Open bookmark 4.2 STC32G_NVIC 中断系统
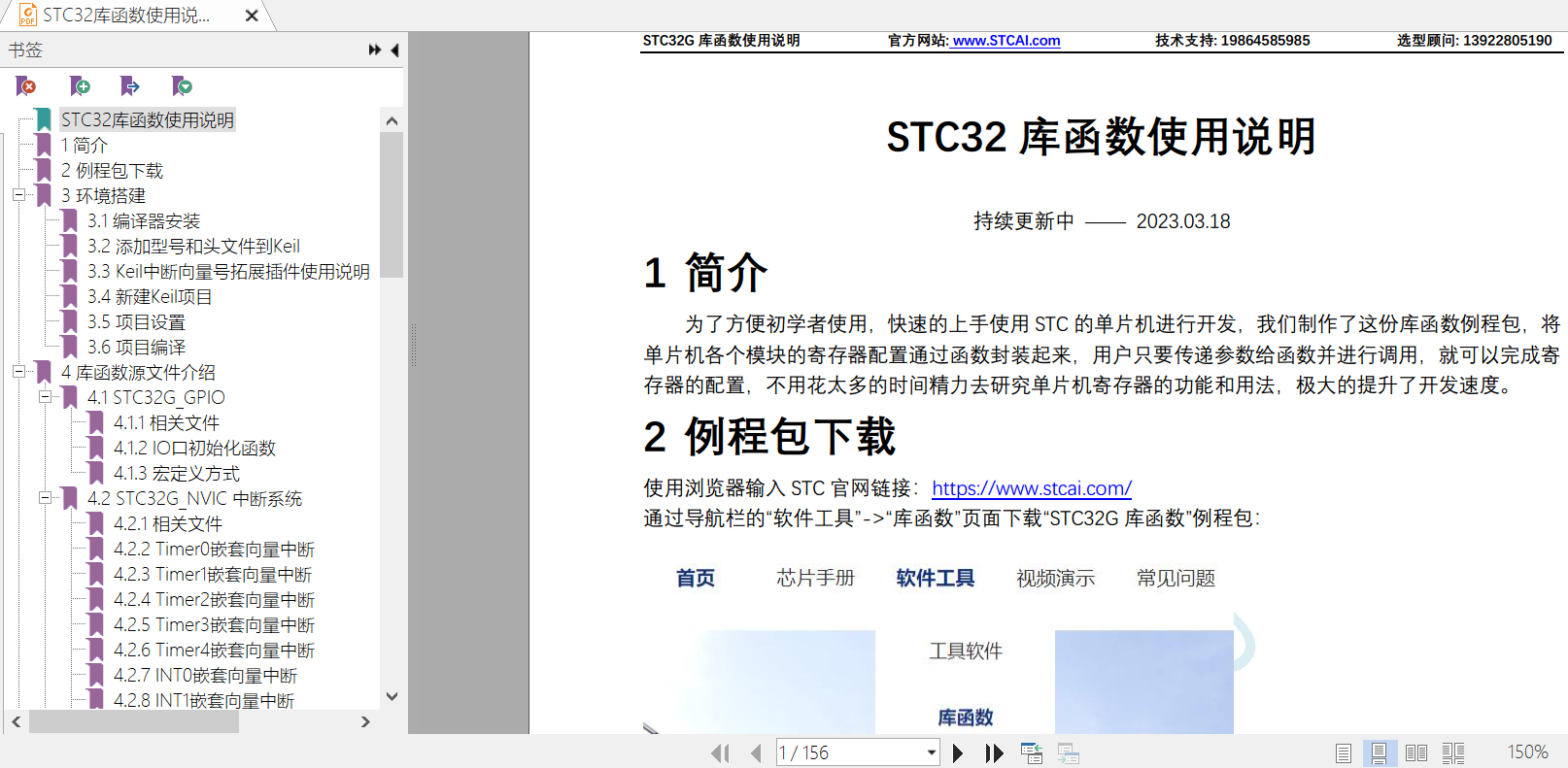 [x=194, y=498]
